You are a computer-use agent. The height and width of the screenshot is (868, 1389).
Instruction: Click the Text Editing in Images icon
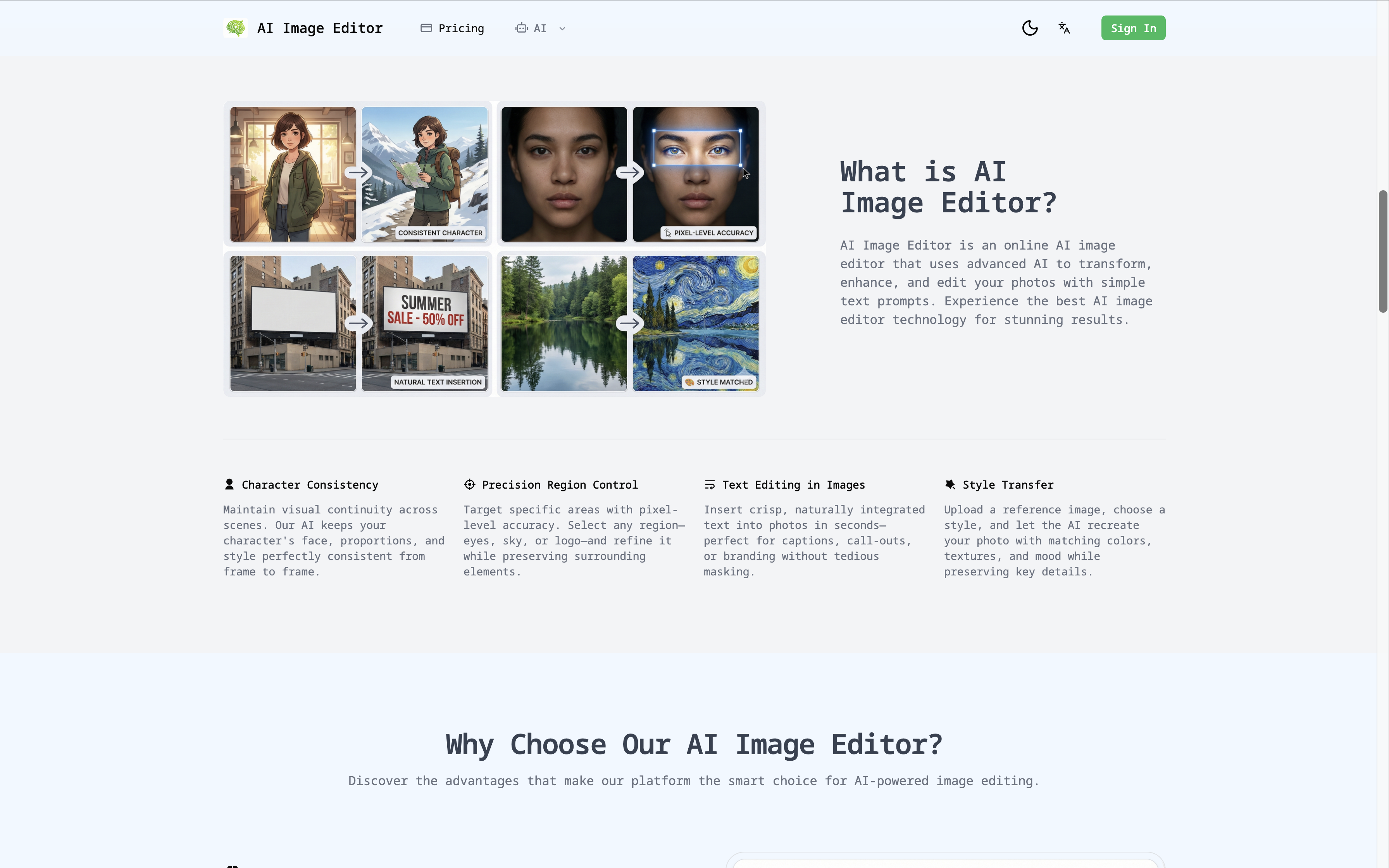tap(710, 484)
